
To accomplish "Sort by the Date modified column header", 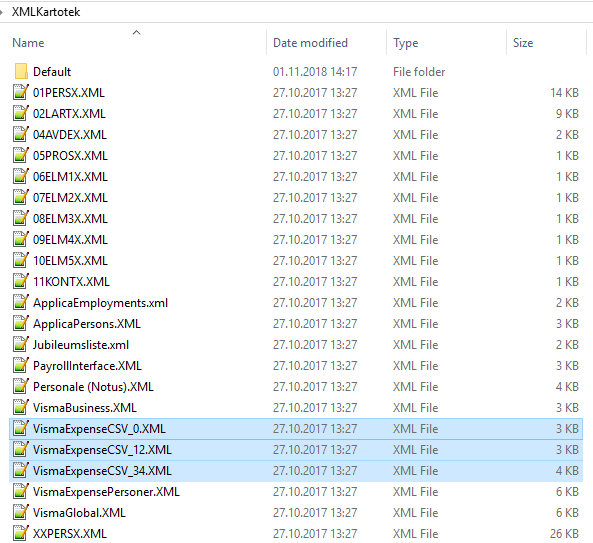I will 310,43.
